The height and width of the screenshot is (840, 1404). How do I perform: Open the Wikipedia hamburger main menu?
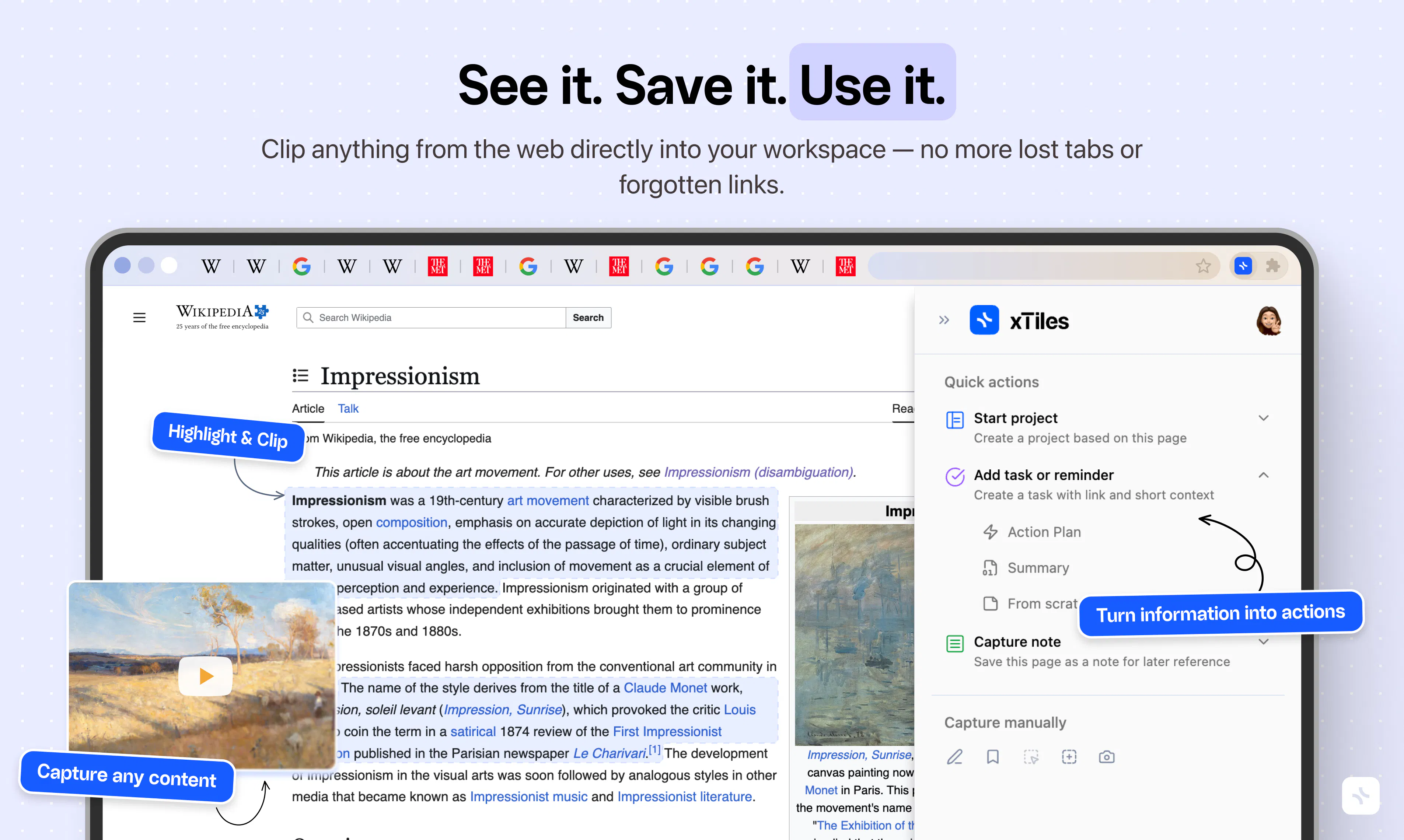click(x=139, y=318)
